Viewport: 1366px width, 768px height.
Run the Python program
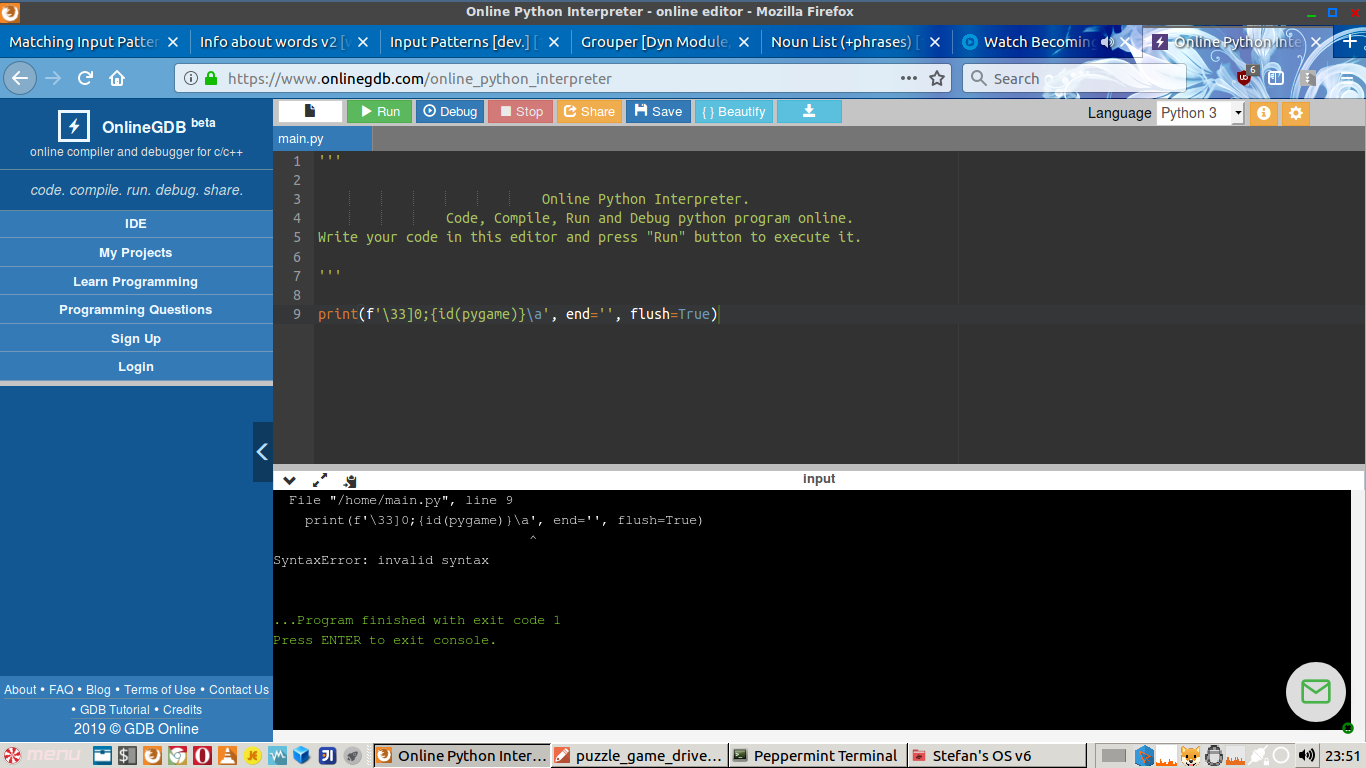tap(378, 112)
